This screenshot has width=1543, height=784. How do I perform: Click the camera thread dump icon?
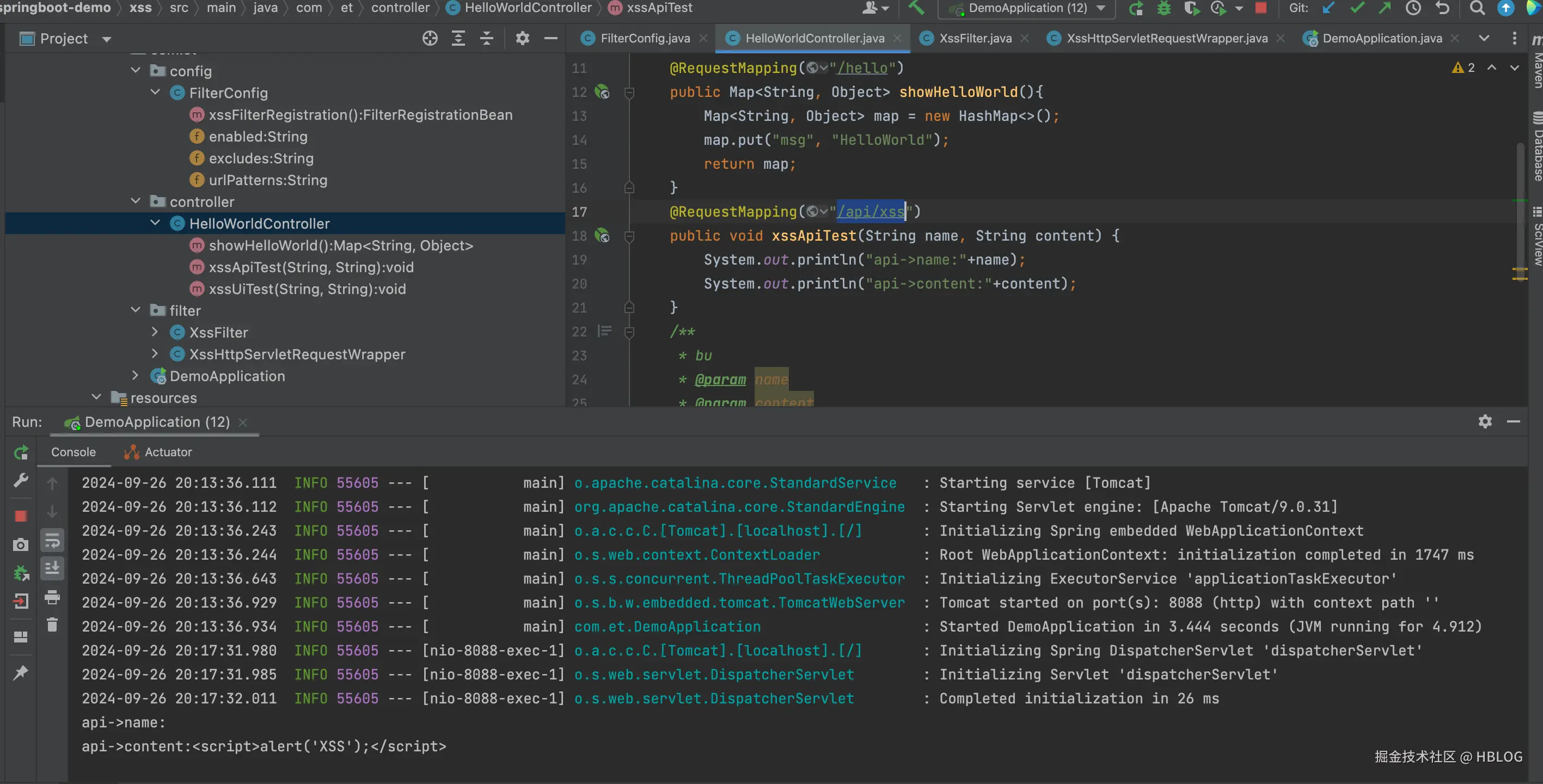[20, 544]
